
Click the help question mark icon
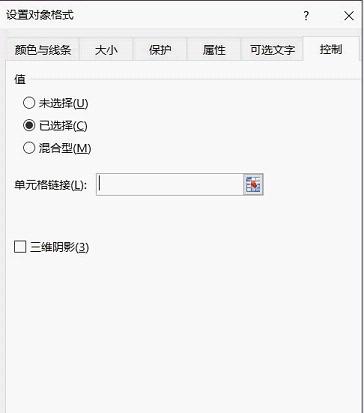[x=306, y=16]
